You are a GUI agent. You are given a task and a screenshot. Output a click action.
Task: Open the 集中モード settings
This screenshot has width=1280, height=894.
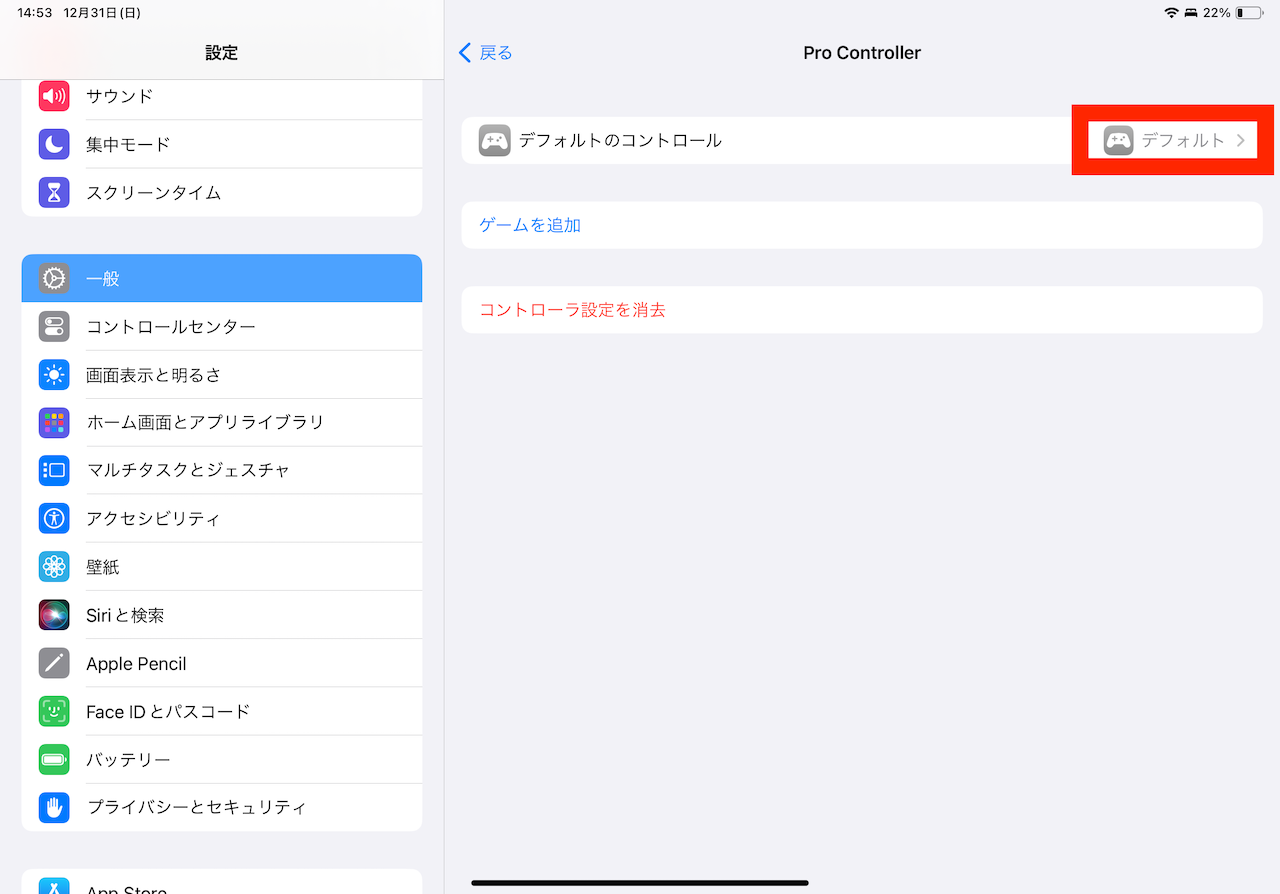tap(222, 144)
